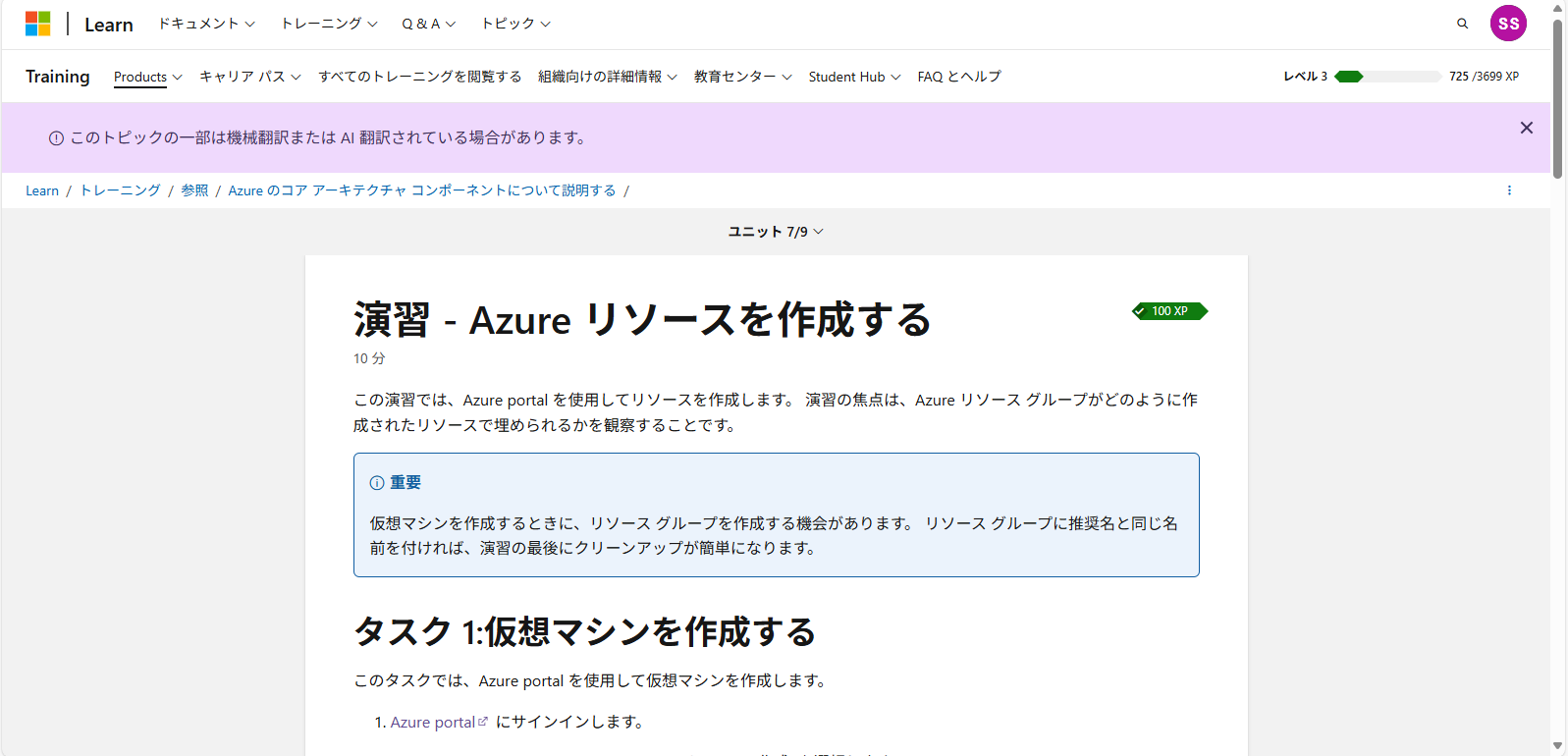The height and width of the screenshot is (756, 1568).
Task: Expand the キャリア パス dropdown
Action: click(250, 77)
